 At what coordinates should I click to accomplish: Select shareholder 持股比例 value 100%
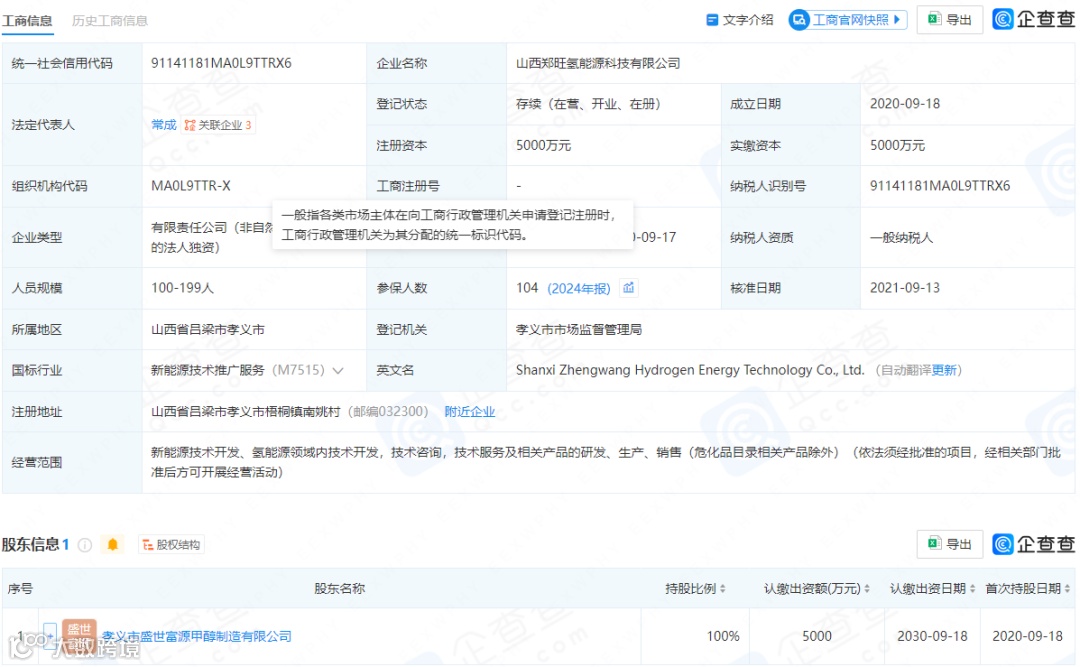[723, 637]
